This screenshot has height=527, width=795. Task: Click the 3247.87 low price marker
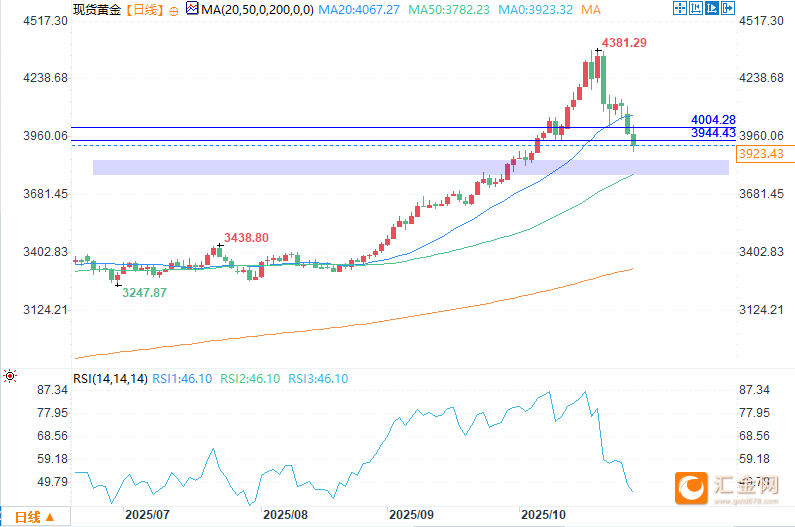tap(144, 293)
